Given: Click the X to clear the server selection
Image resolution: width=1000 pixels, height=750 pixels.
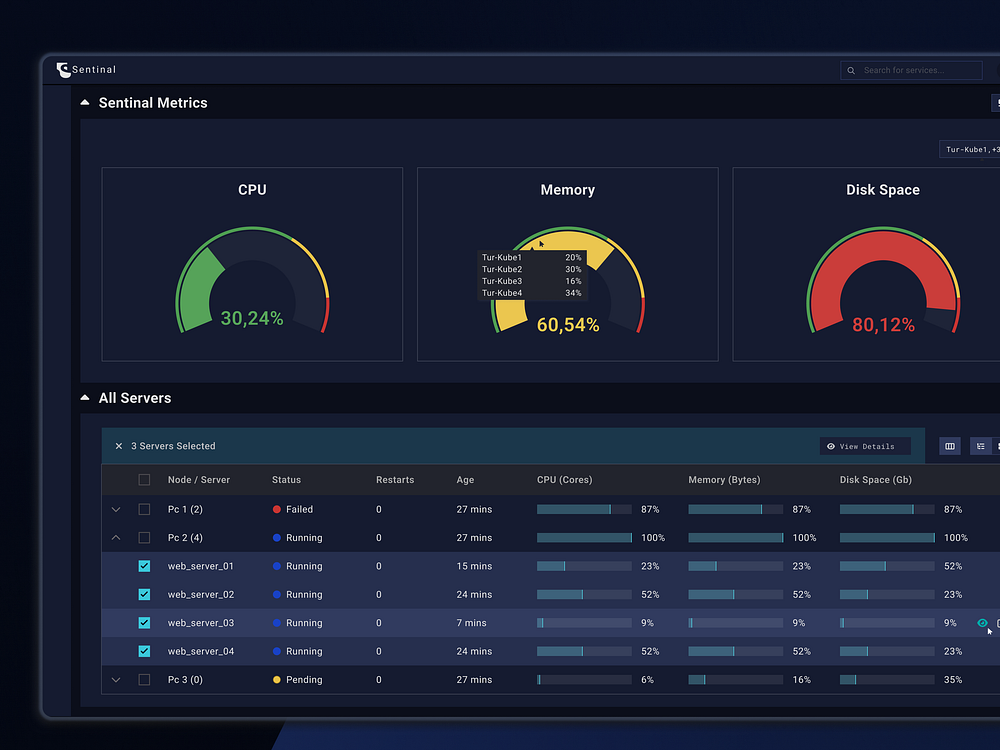Looking at the screenshot, I should point(119,446).
